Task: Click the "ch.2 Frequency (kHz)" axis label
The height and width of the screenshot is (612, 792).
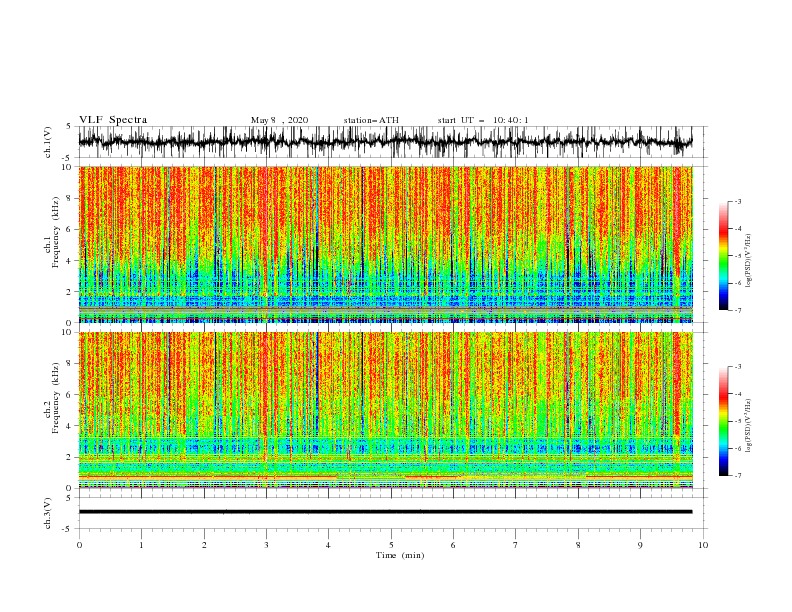Action: click(52, 398)
